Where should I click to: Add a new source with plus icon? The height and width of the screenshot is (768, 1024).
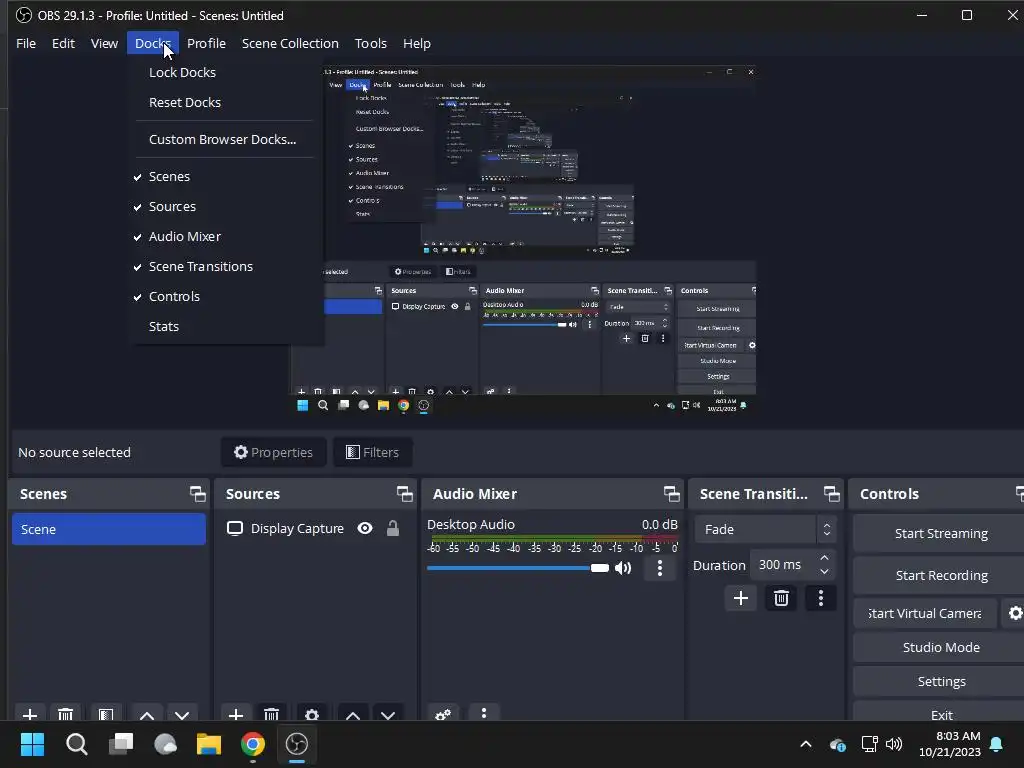pos(236,714)
